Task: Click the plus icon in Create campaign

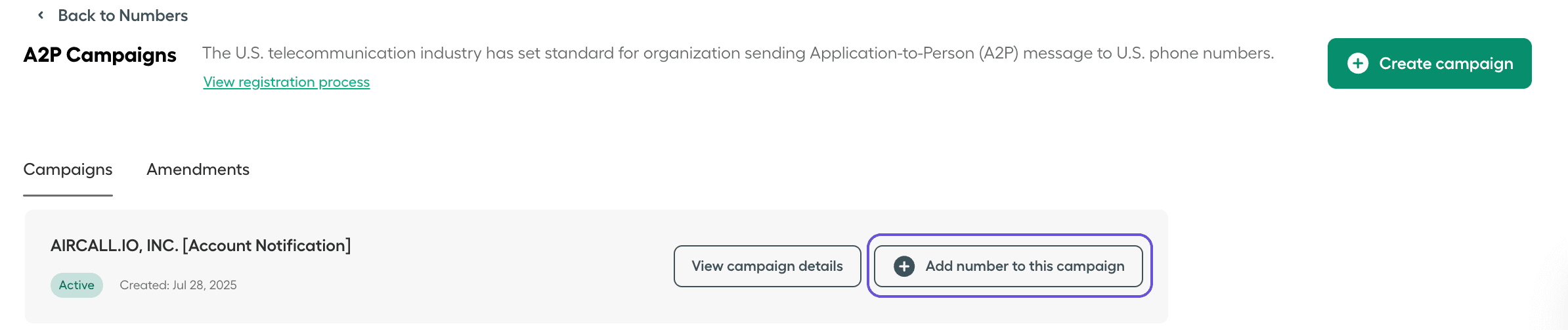Action: click(x=1358, y=63)
